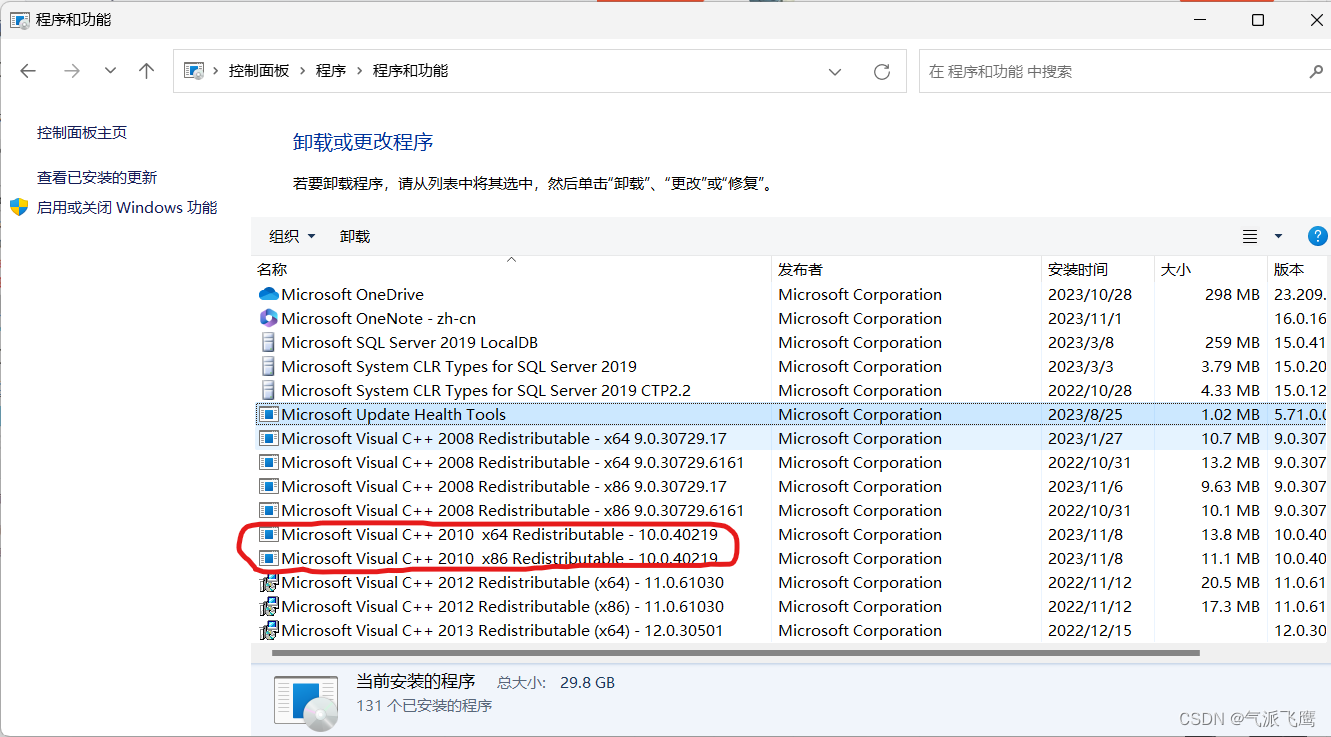
Task: Click the Back navigation arrow
Action: (x=28, y=71)
